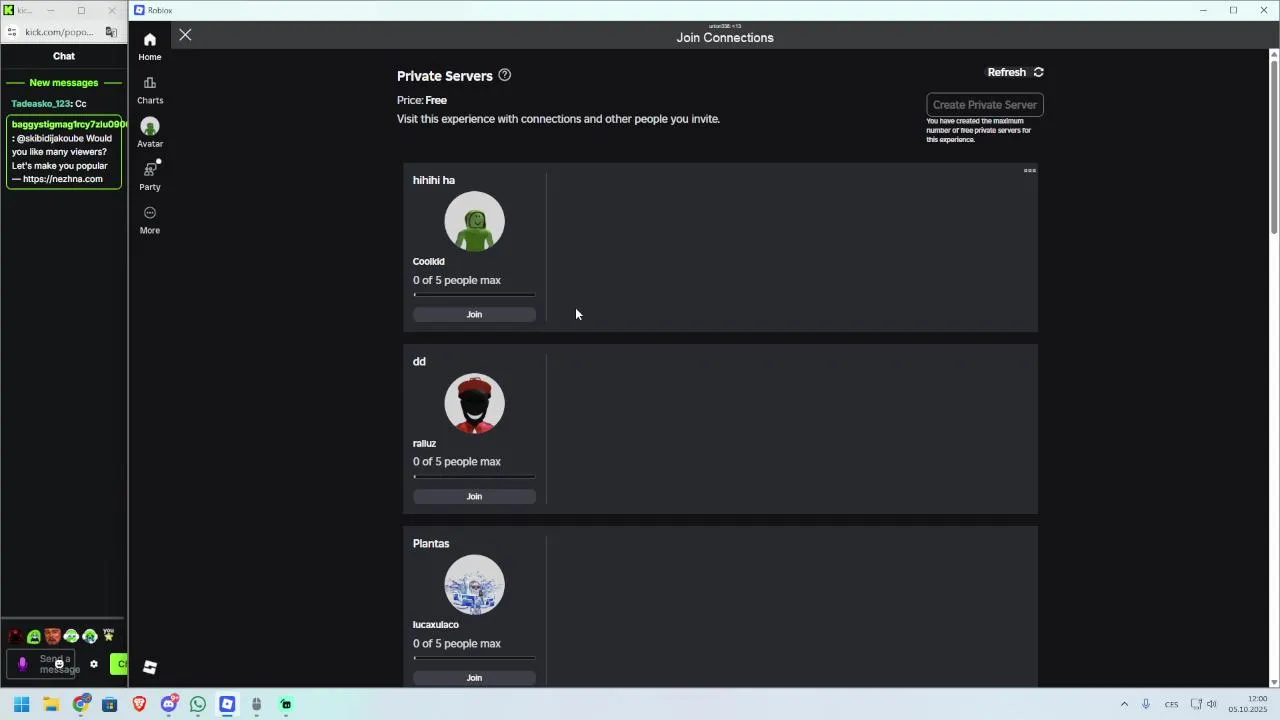Open the Windows Start menu

click(21, 705)
